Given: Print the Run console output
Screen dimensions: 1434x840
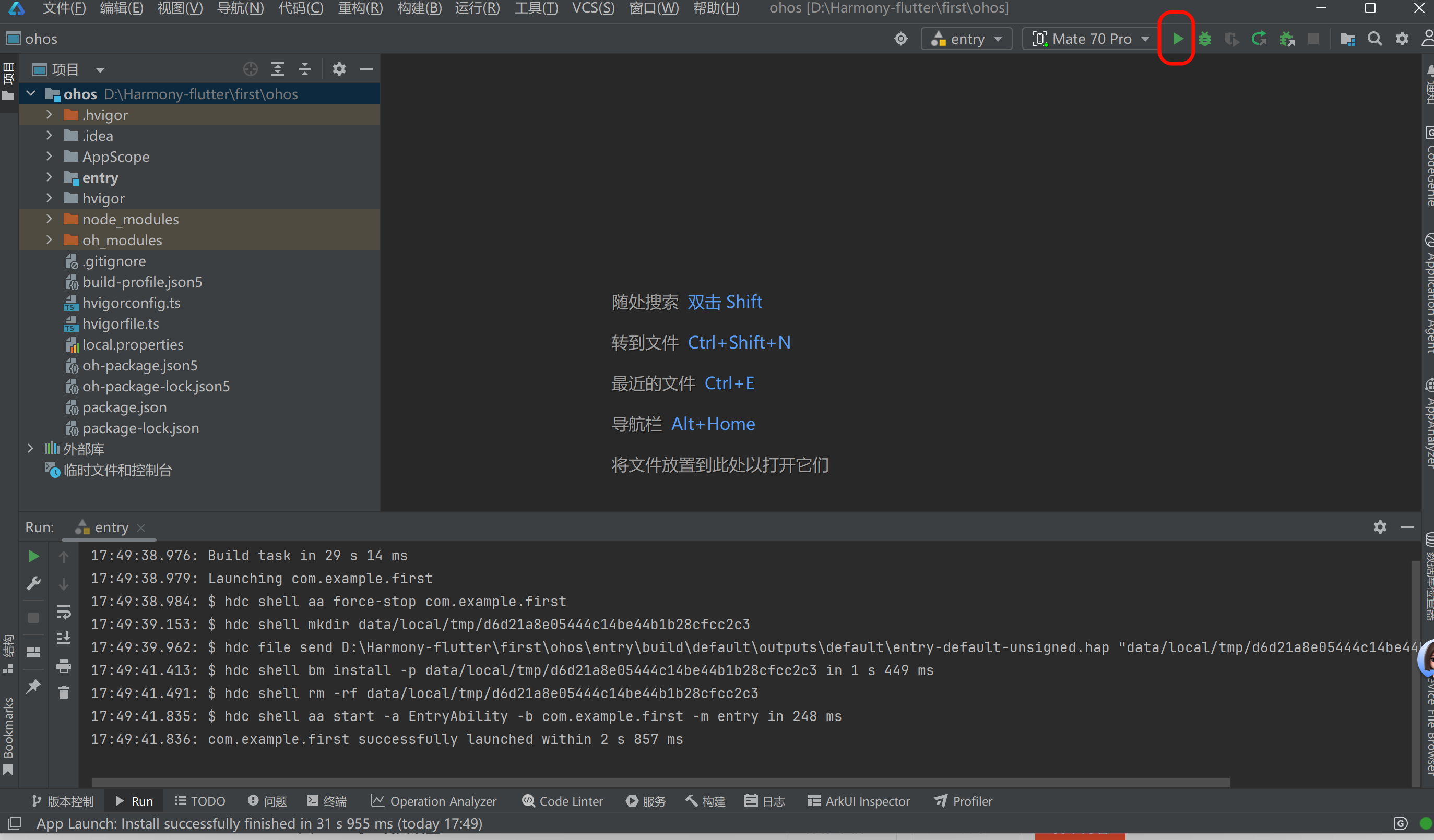Looking at the screenshot, I should tap(64, 666).
